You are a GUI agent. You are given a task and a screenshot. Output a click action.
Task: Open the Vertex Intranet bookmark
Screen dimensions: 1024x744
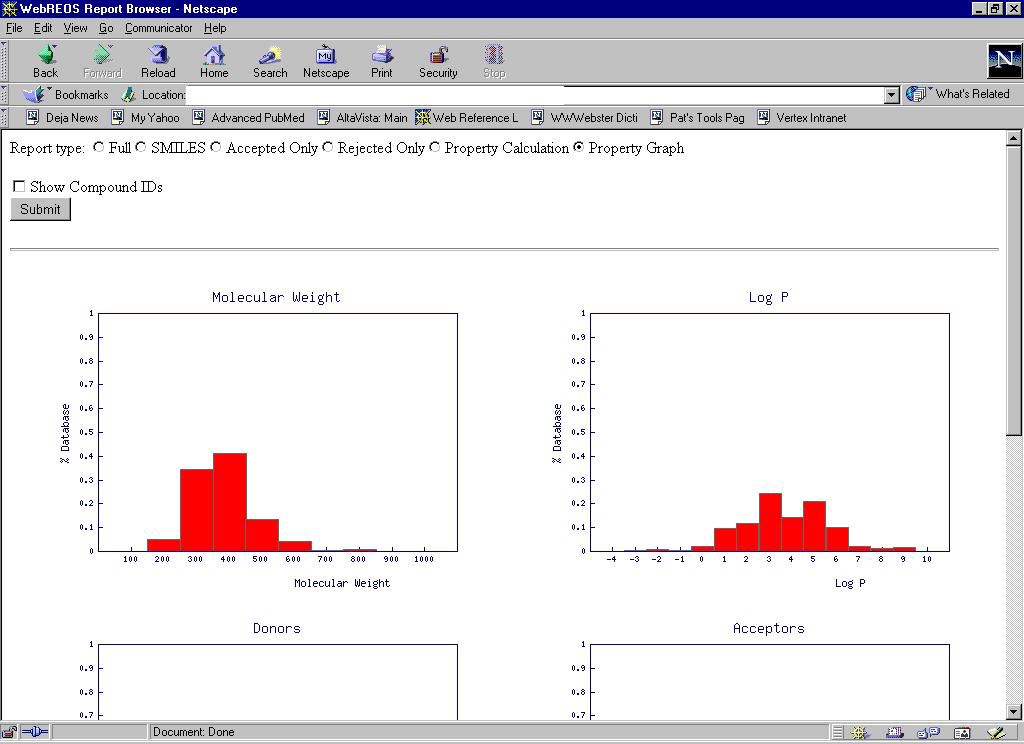click(802, 118)
